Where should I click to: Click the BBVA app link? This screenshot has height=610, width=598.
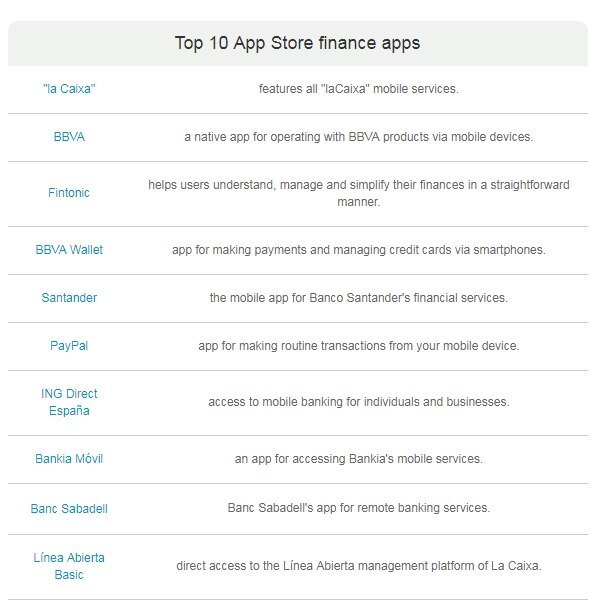point(69,137)
